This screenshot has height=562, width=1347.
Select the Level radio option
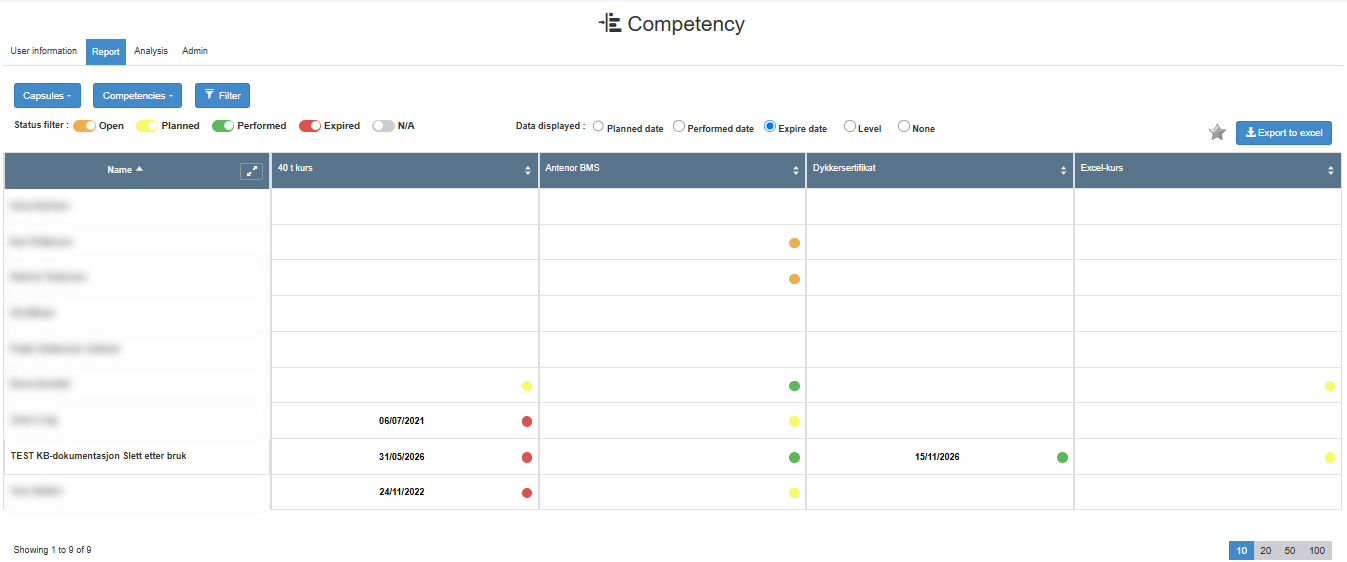850,127
